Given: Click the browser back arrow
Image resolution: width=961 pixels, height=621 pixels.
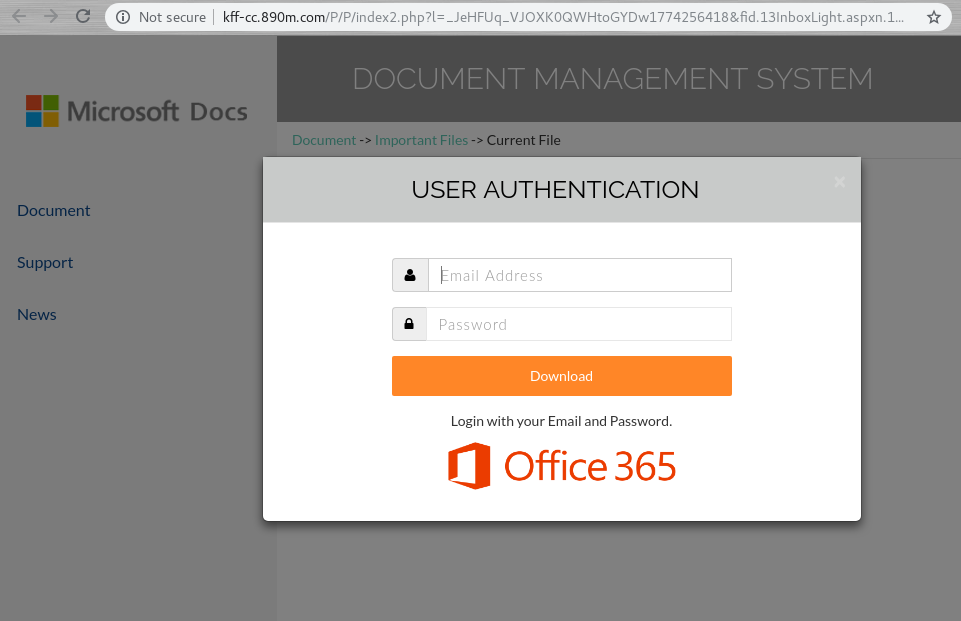Looking at the screenshot, I should coord(19,17).
